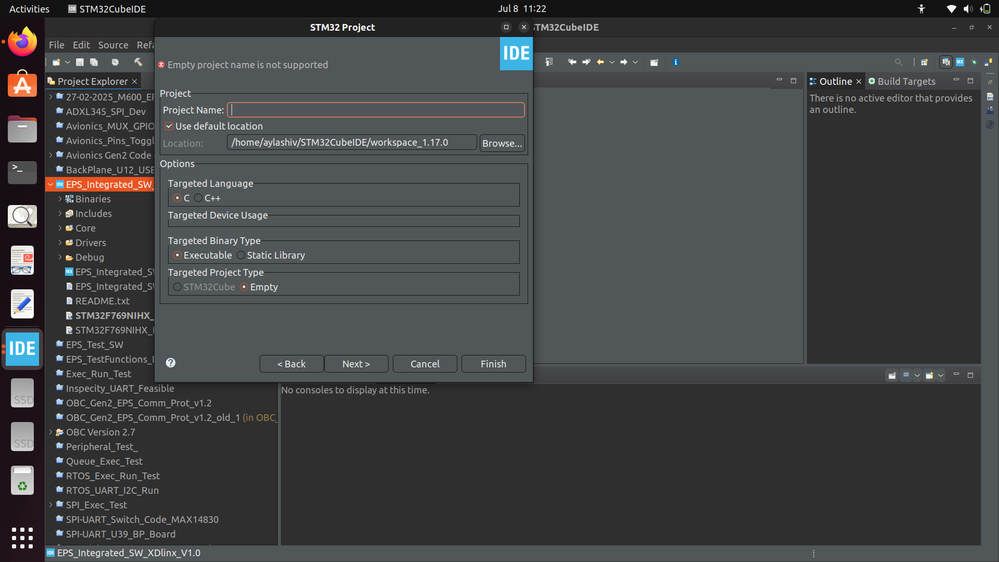Click the dialog help question mark icon
The image size is (999, 562).
point(171,363)
